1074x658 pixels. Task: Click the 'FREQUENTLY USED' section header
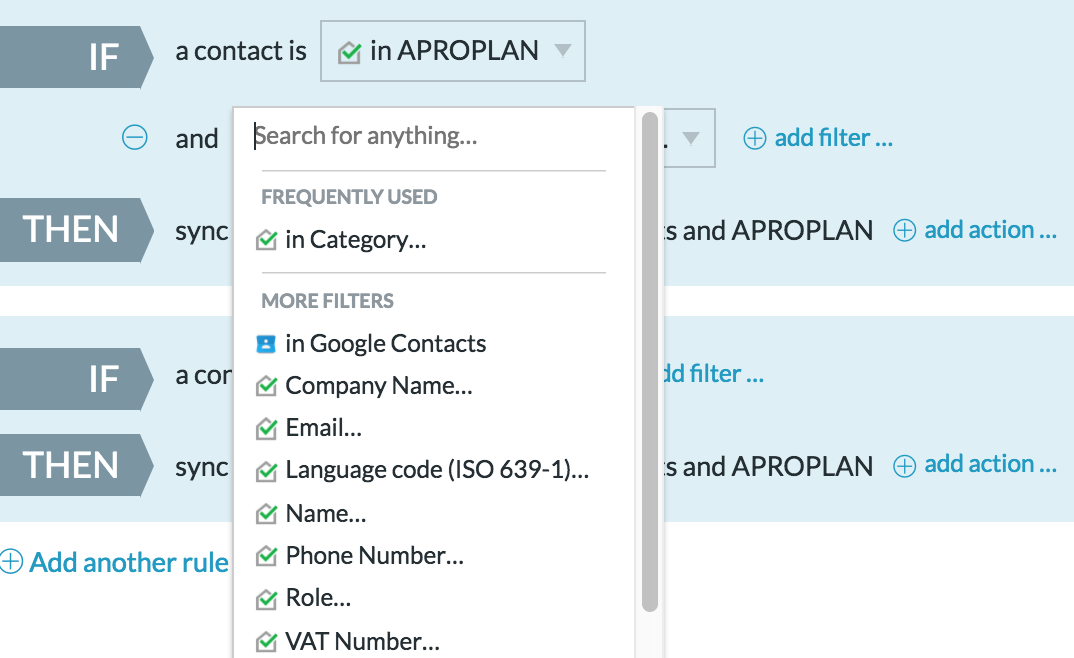point(349,197)
